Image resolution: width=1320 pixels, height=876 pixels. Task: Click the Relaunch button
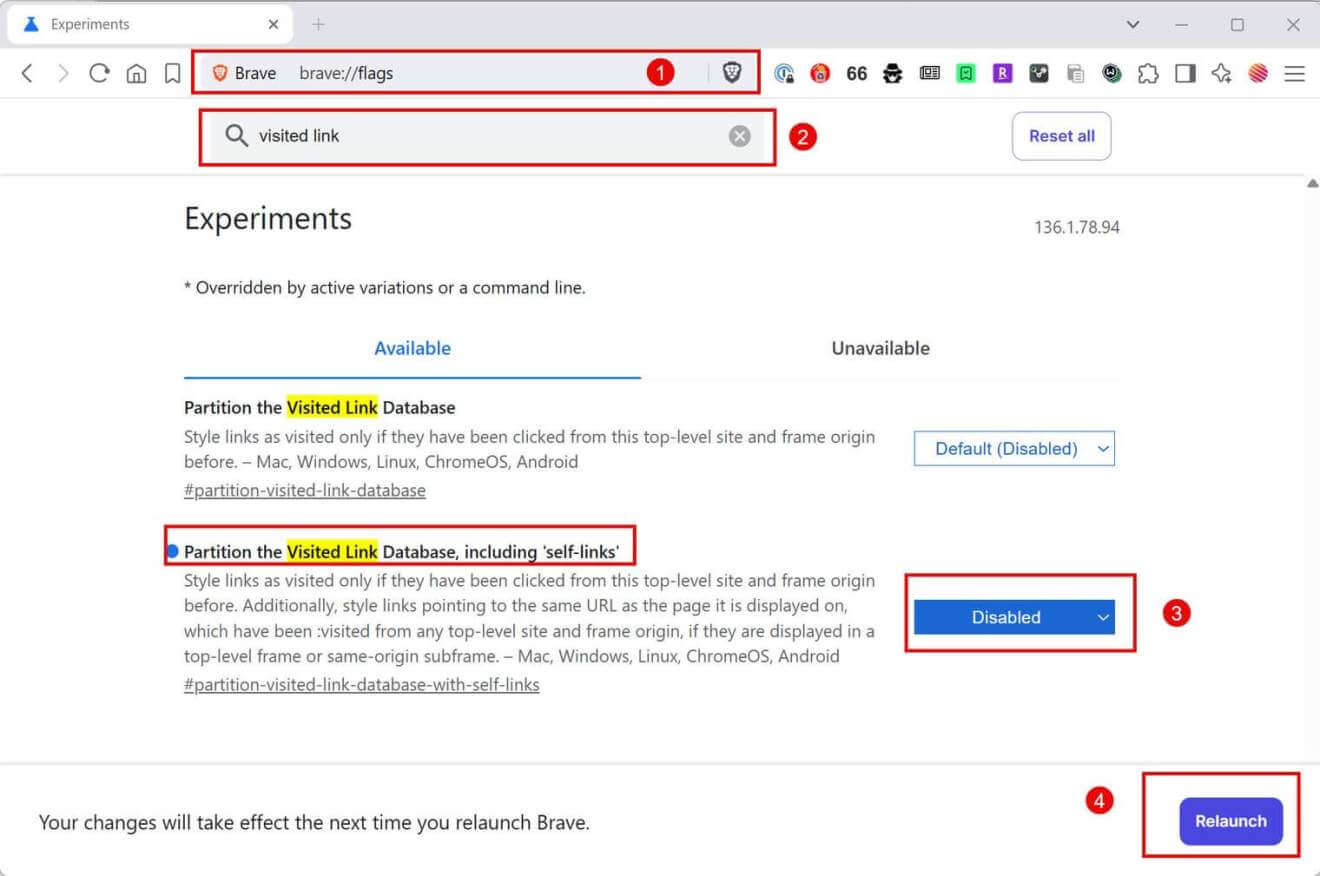[x=1231, y=821]
